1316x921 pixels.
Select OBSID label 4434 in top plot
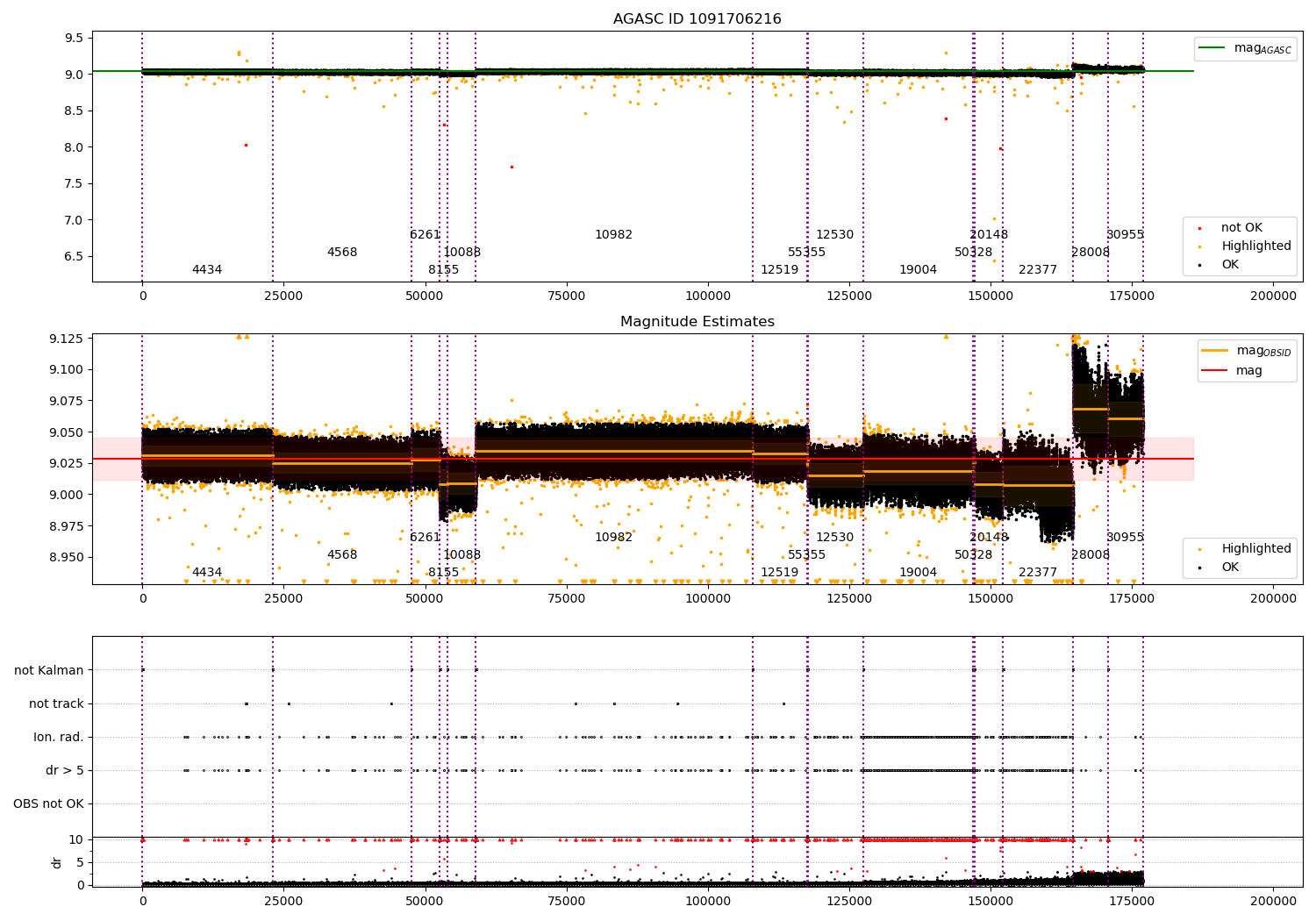207,270
